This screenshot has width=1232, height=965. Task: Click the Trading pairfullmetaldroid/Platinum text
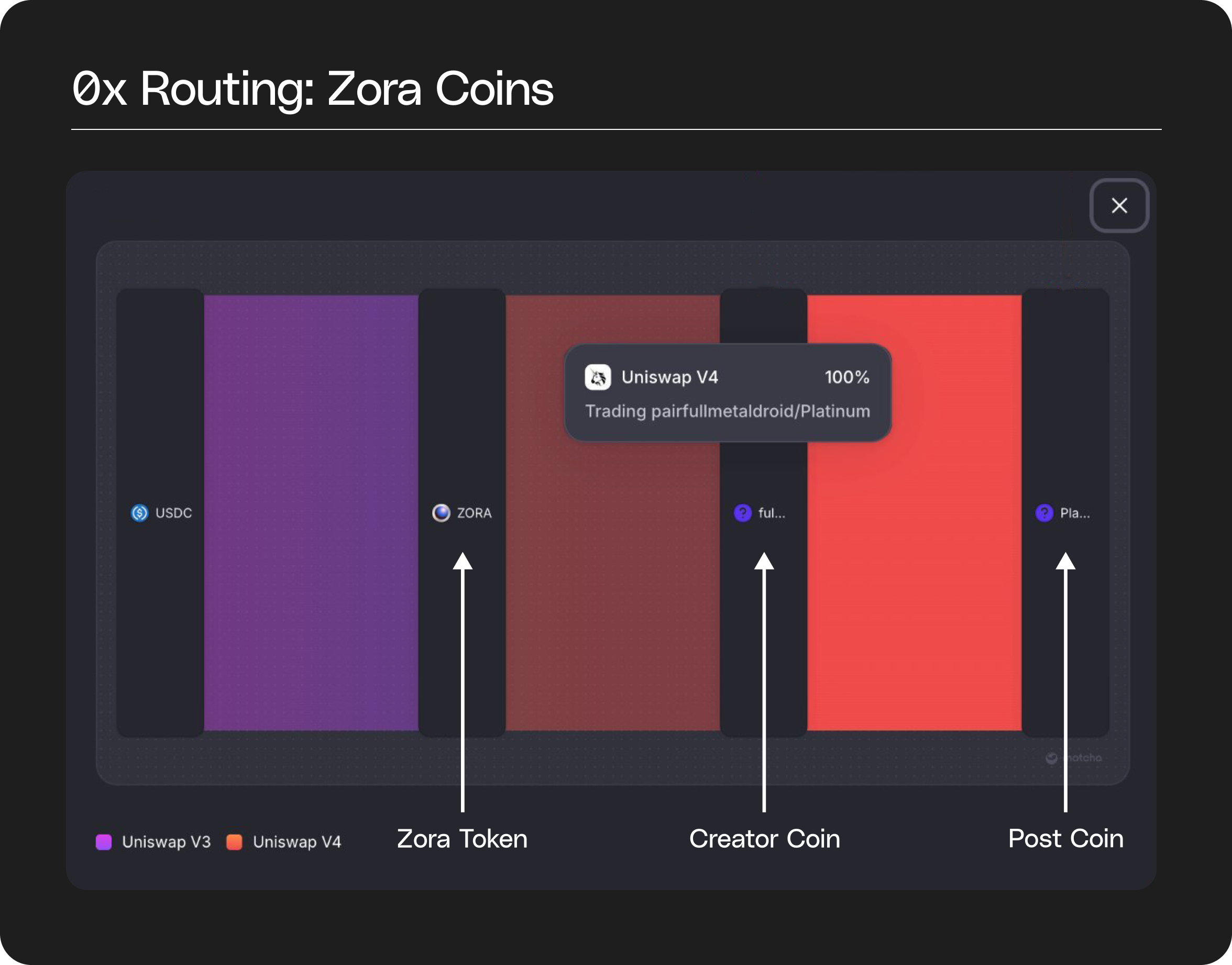[x=728, y=411]
